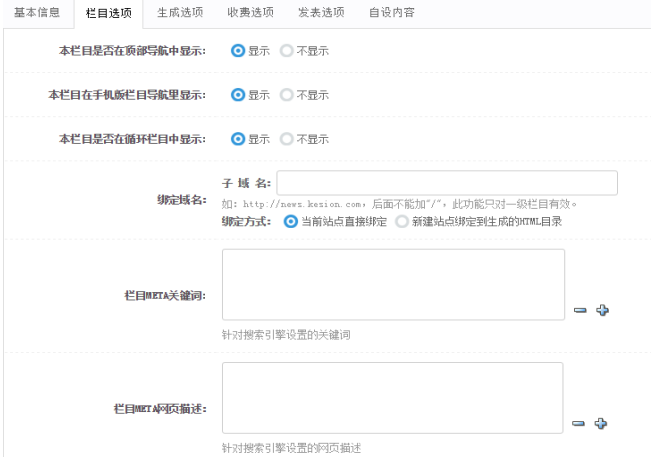Select 显示 for top navigation display
Image resolution: width=664 pixels, height=471 pixels.
tap(238, 51)
